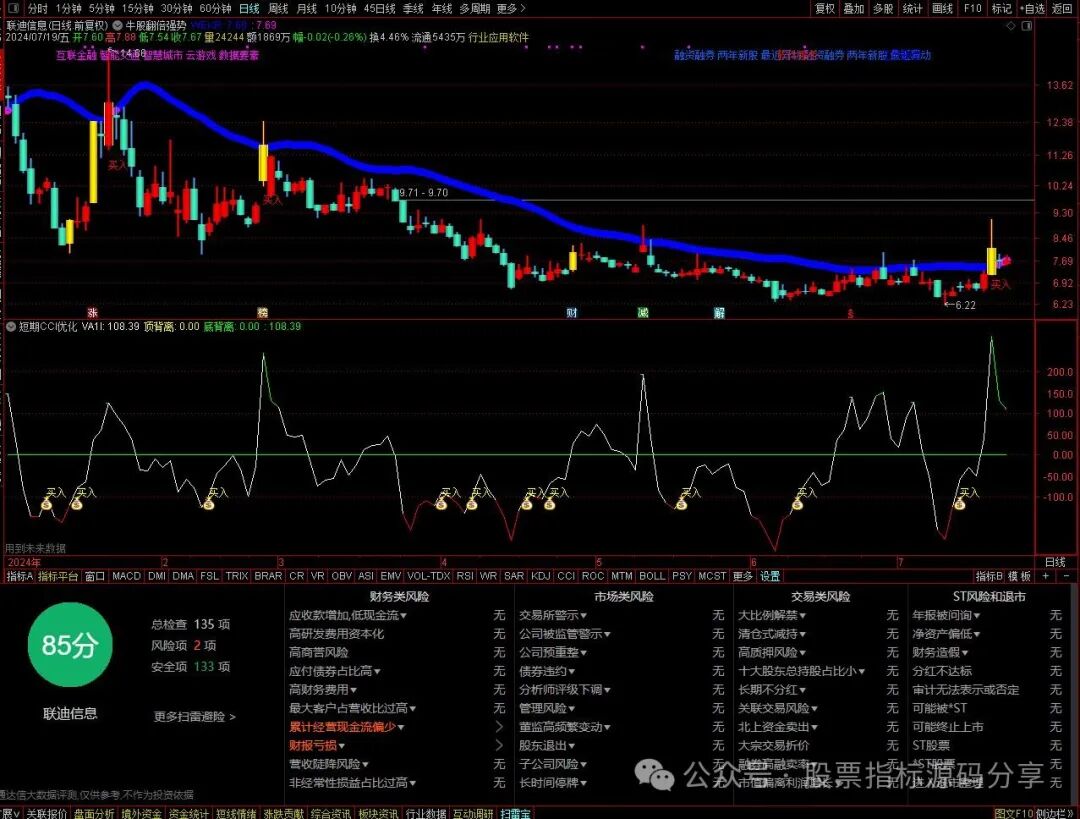Click the plus zoom button beside 模板
The width and height of the screenshot is (1080, 819).
[1046, 576]
